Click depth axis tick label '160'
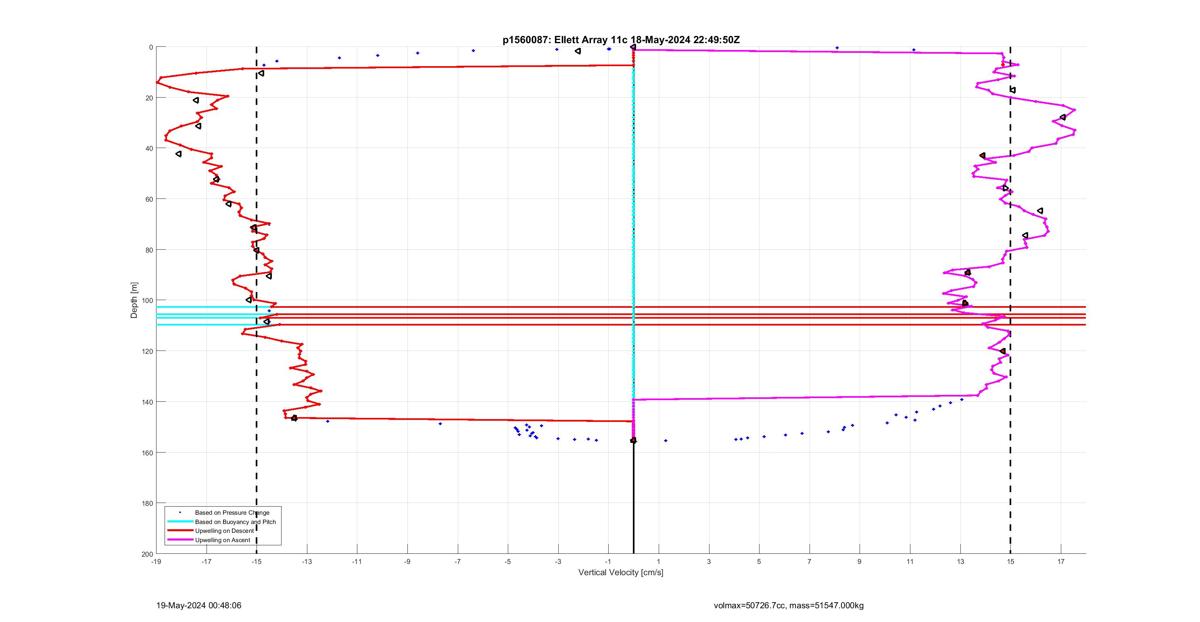The width and height of the screenshot is (1200, 622). [146, 452]
